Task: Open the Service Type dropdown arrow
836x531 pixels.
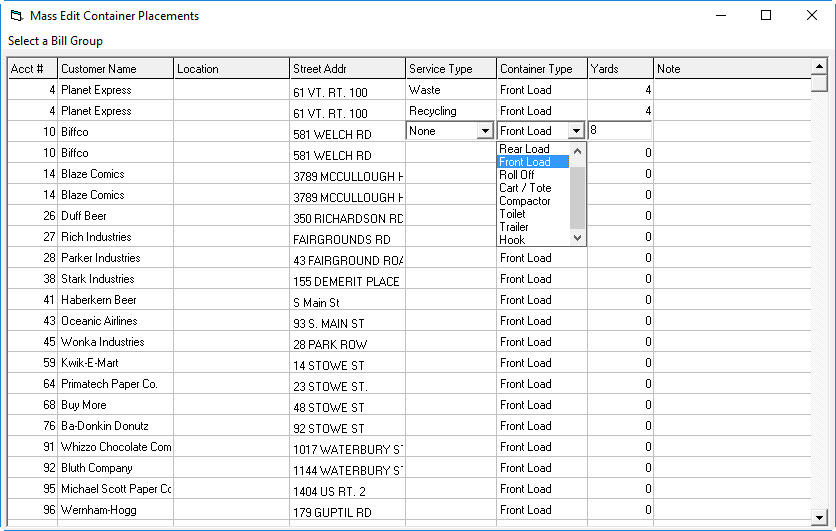Action: tap(485, 131)
